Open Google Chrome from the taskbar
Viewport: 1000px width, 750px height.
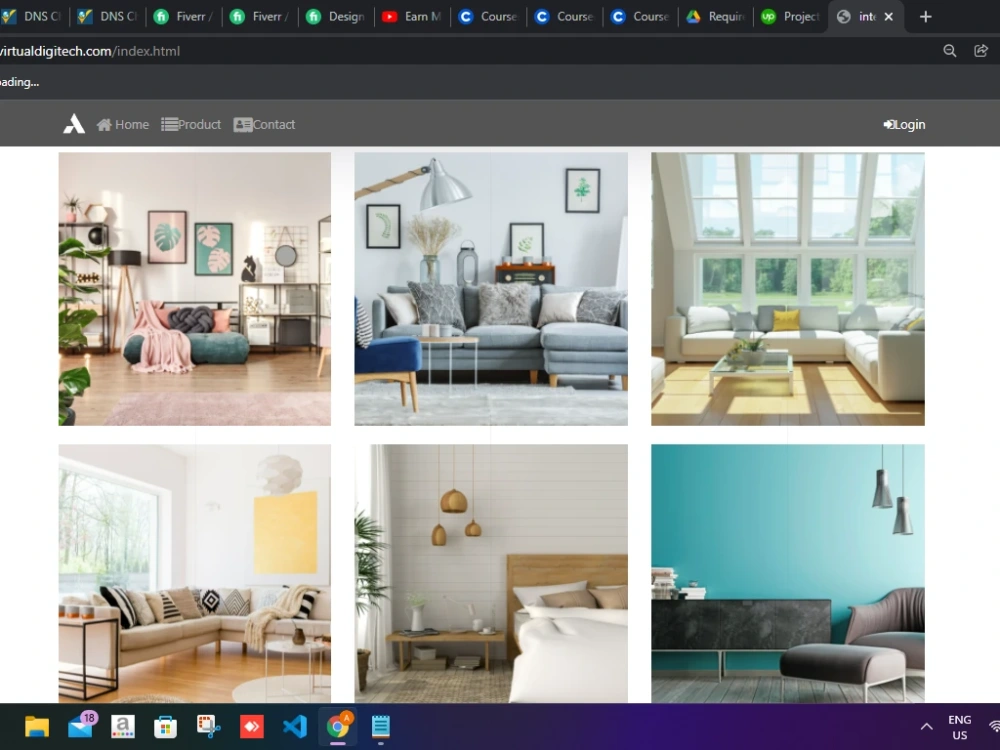(338, 726)
